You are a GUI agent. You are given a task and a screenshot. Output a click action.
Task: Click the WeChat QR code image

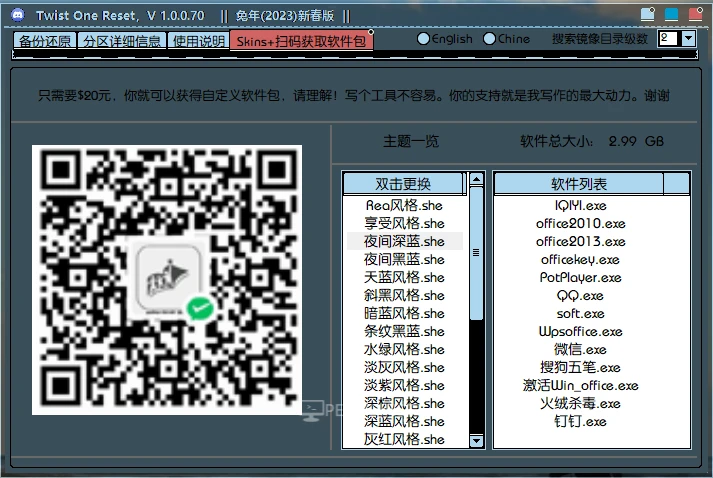pos(167,280)
